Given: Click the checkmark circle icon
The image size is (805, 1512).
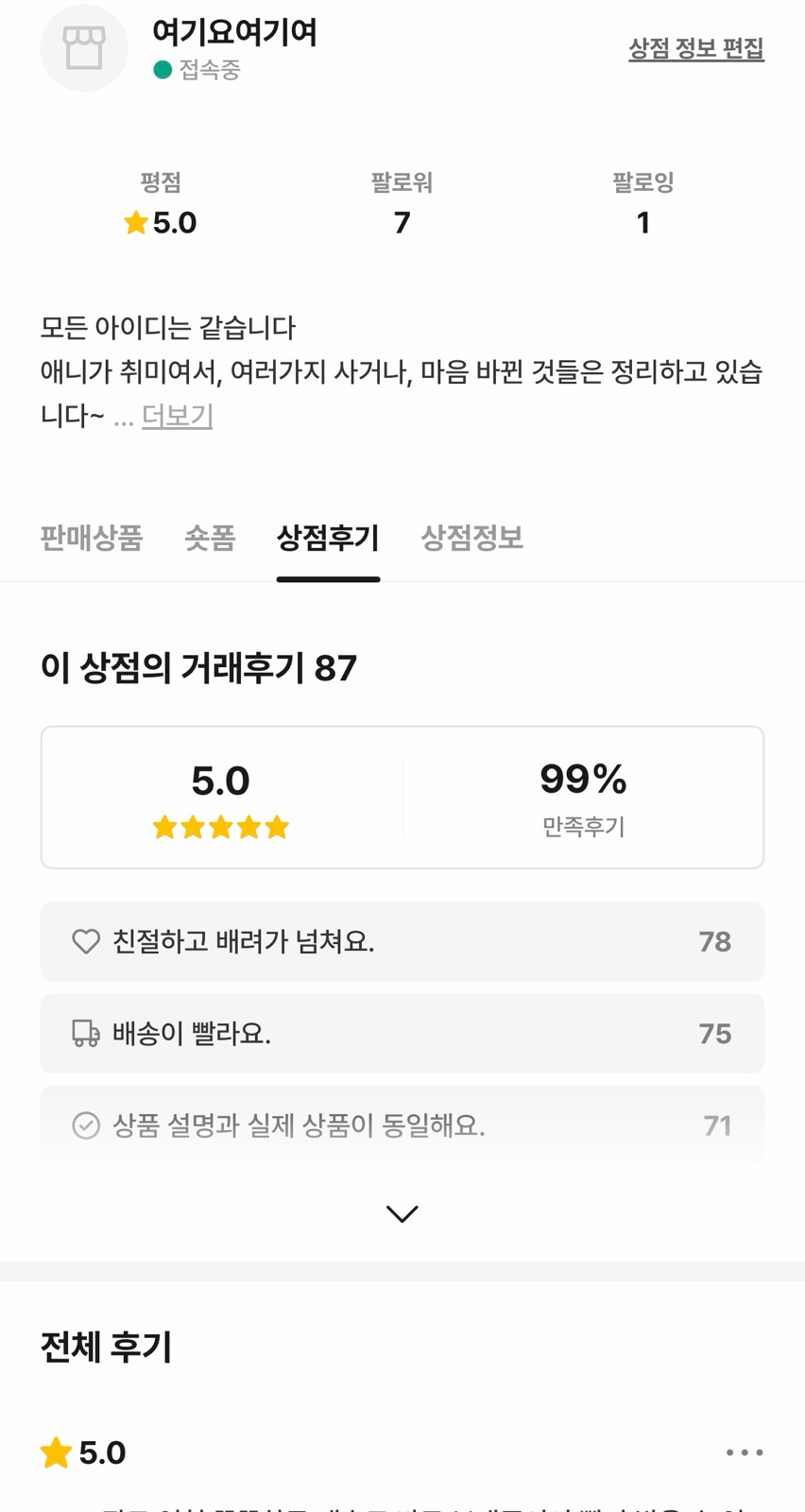Looking at the screenshot, I should pos(86,1125).
